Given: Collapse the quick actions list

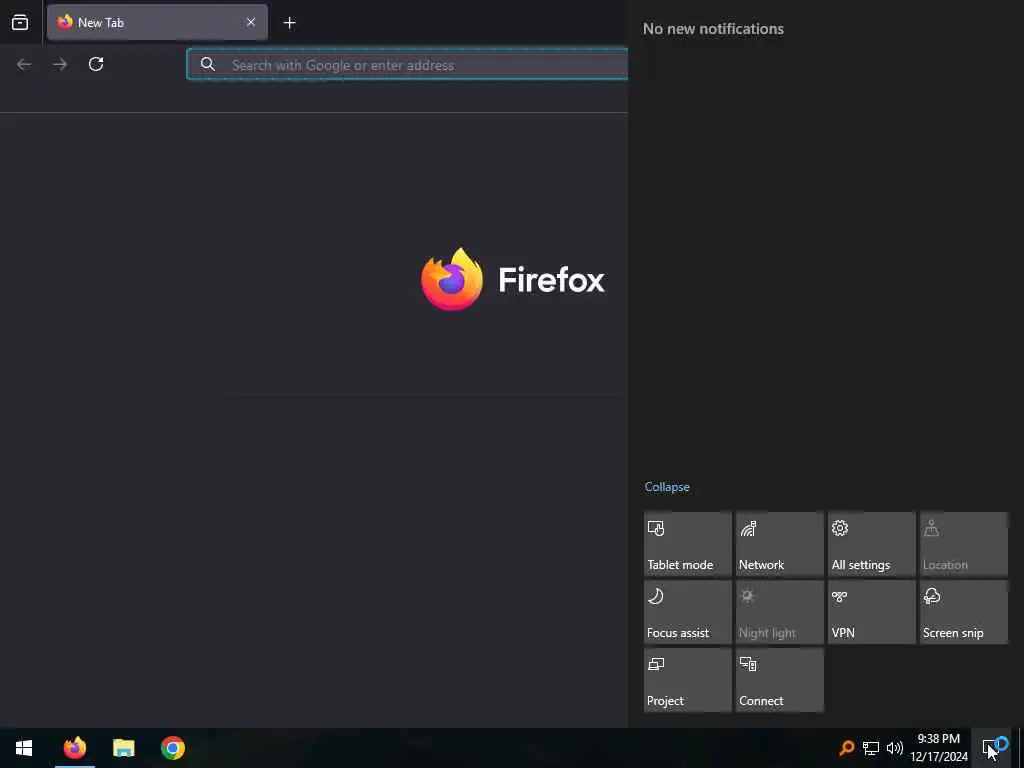Looking at the screenshot, I should coord(667,487).
